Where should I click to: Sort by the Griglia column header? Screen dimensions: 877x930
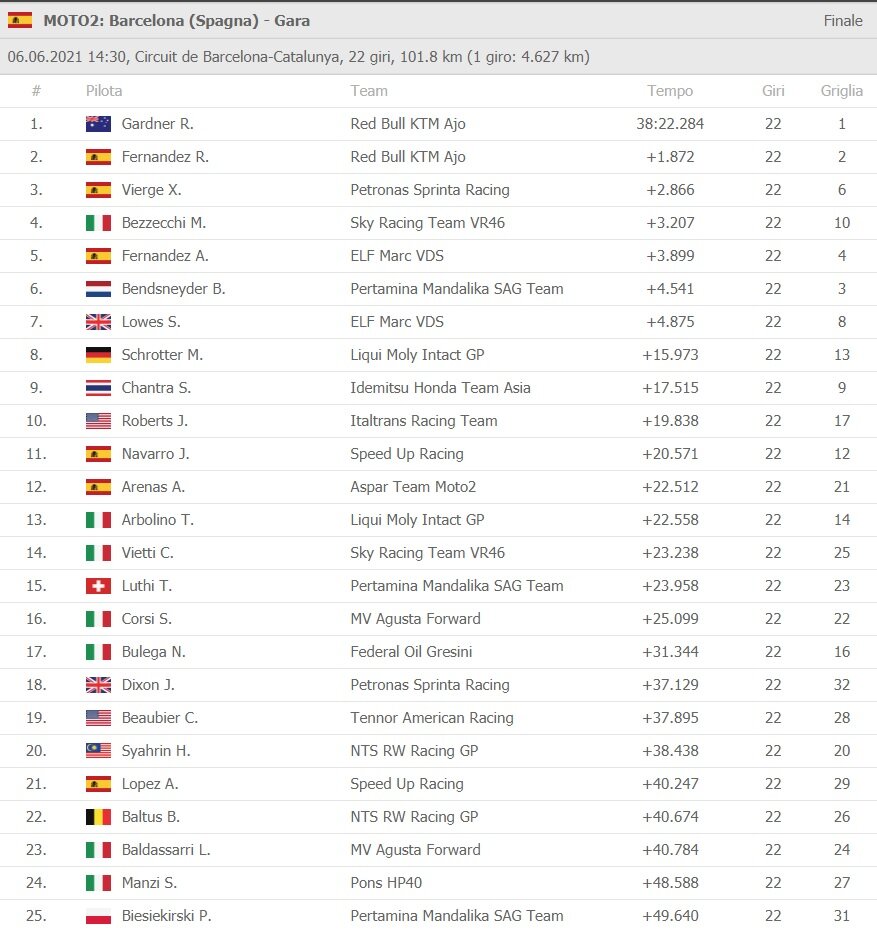pyautogui.click(x=842, y=91)
